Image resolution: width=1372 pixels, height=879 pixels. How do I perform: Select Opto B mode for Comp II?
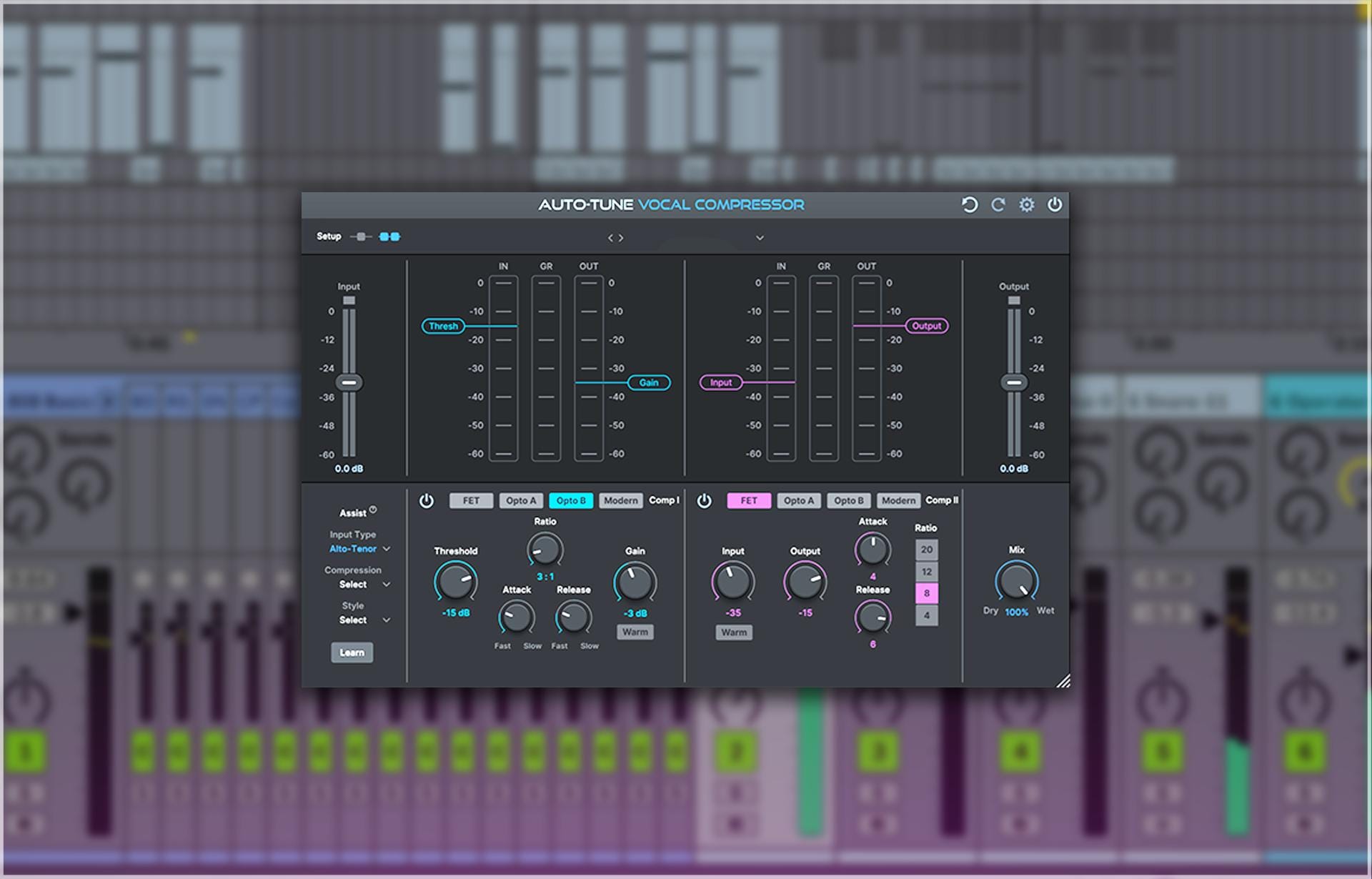849,501
